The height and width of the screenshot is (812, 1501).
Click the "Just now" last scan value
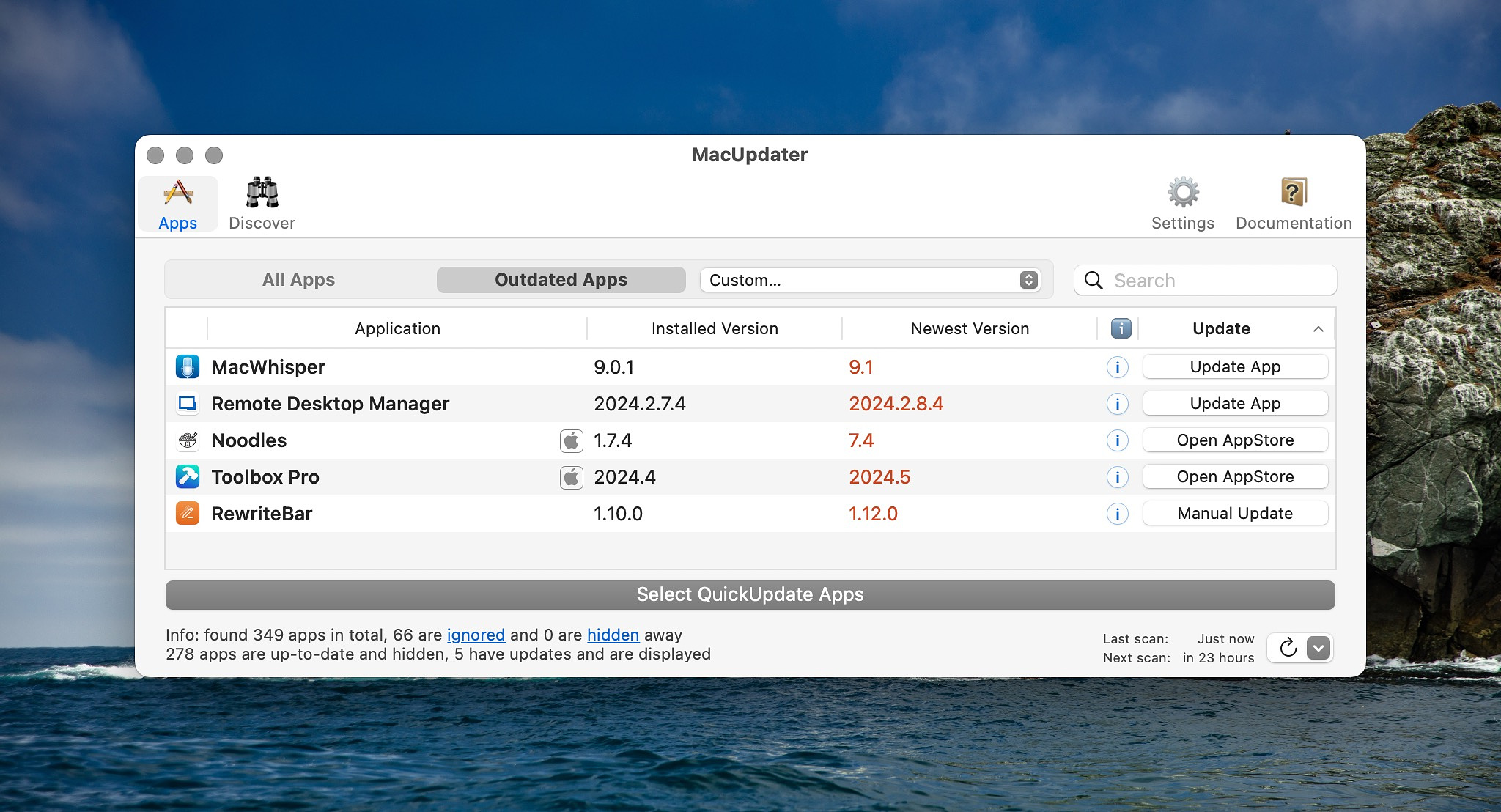coord(1225,639)
